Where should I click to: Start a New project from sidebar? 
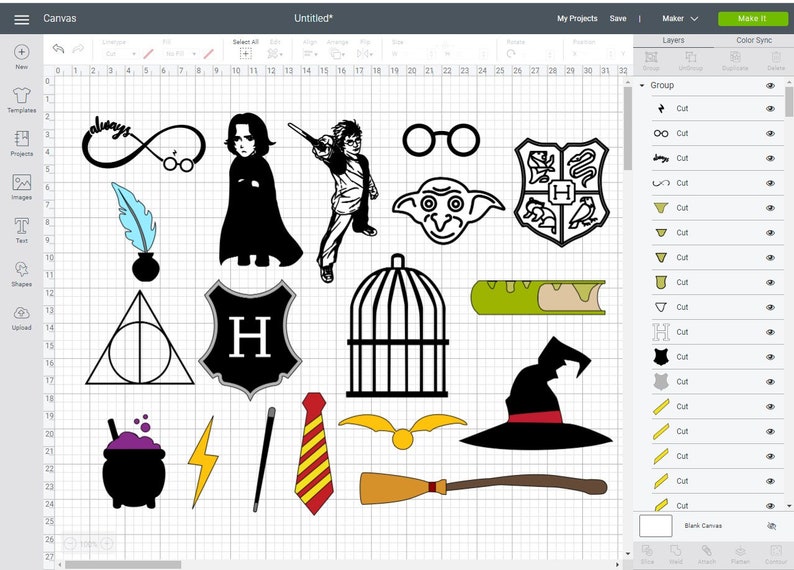point(21,57)
